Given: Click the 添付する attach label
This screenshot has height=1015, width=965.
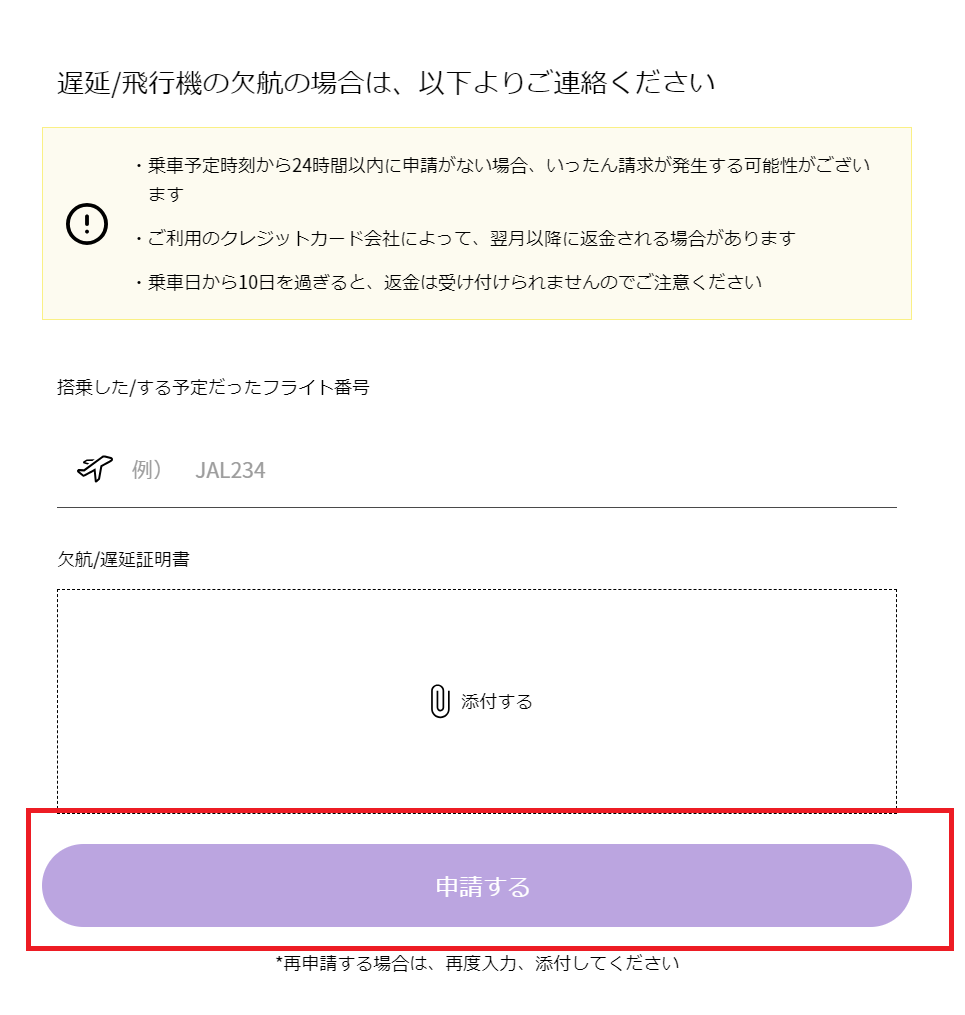Looking at the screenshot, I should coord(497,702).
